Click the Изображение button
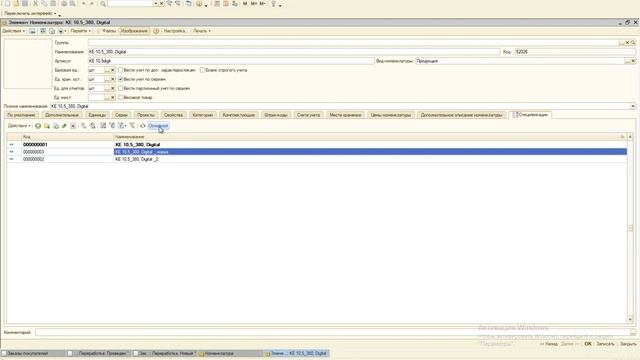The height and width of the screenshot is (360, 640). [x=134, y=31]
